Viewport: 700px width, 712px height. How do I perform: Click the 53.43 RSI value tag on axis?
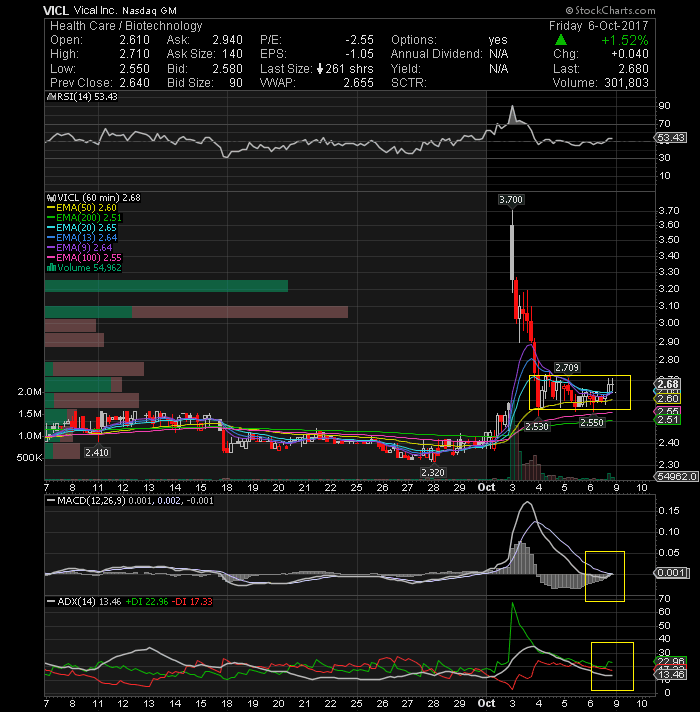(671, 138)
